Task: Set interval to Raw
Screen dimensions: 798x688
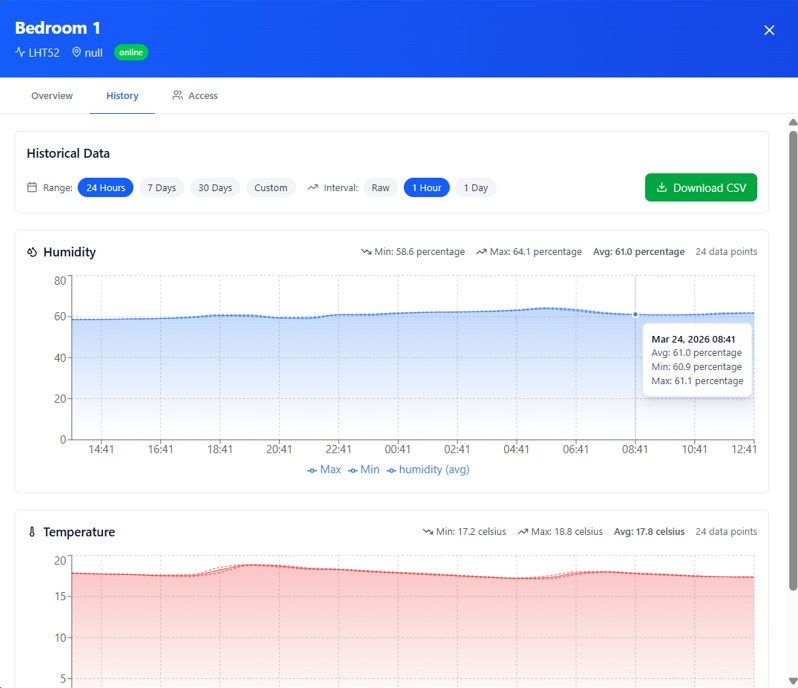Action: pyautogui.click(x=380, y=187)
